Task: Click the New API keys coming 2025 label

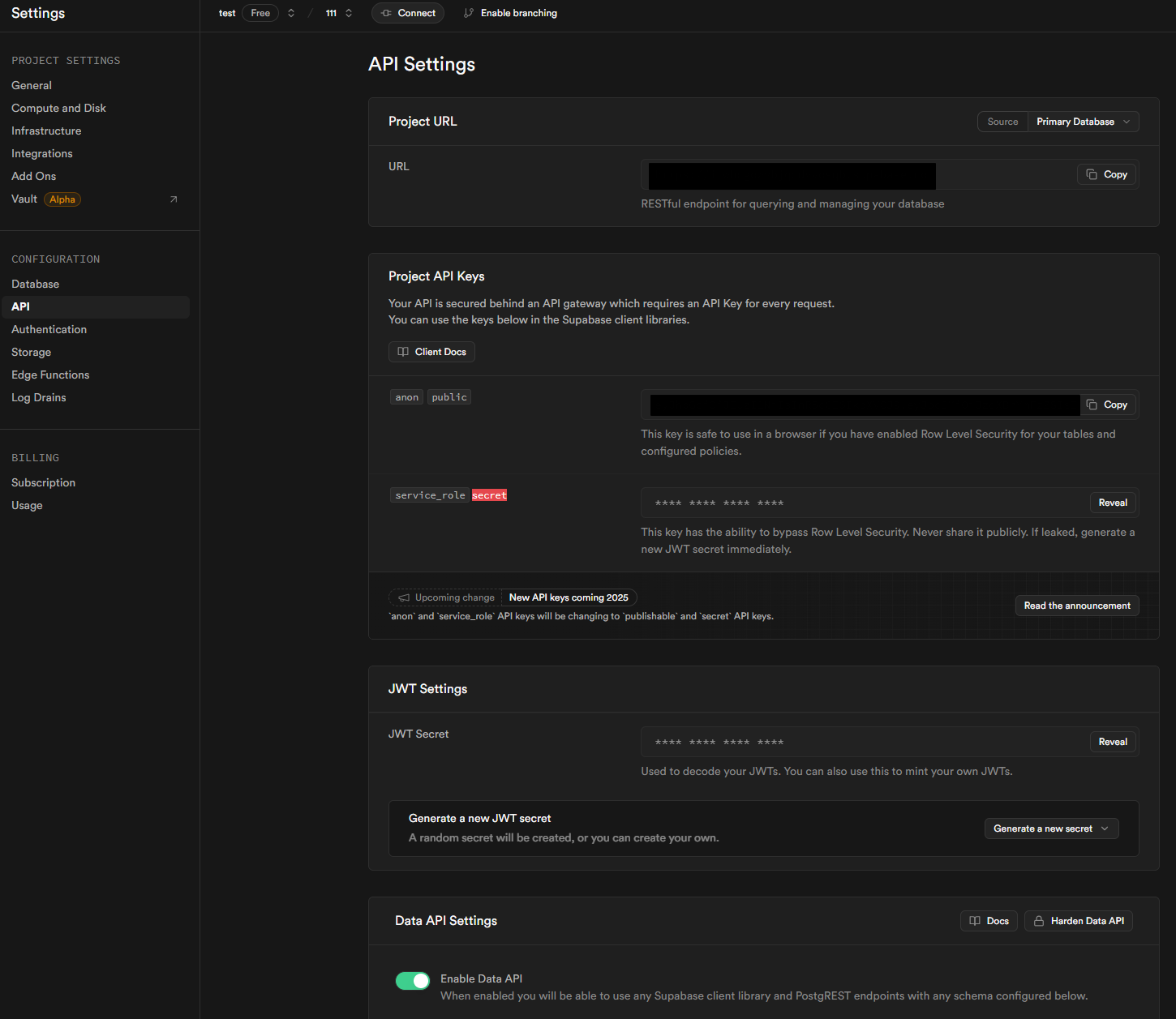Action: pyautogui.click(x=569, y=597)
